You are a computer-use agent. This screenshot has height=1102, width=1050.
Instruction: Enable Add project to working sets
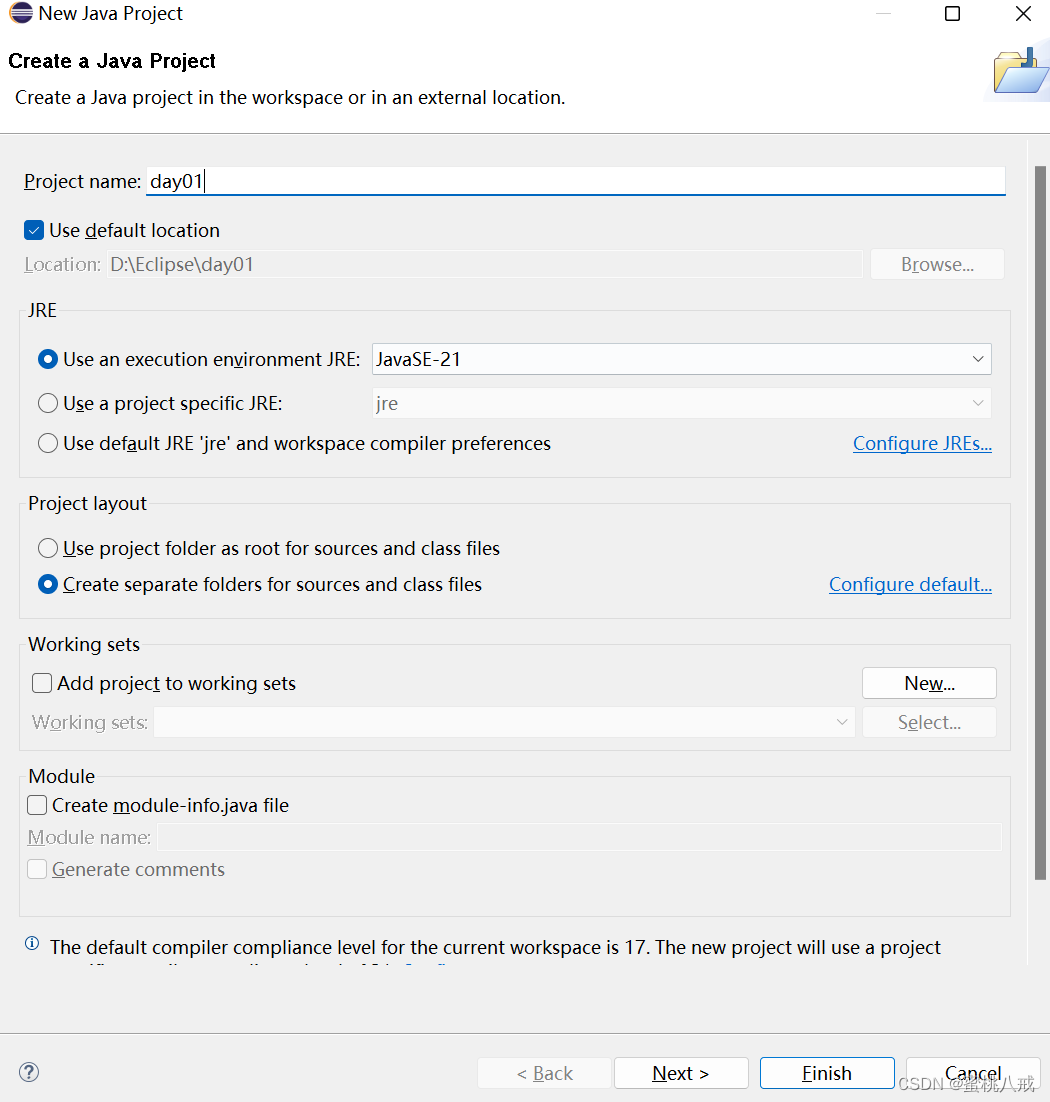pos(41,683)
